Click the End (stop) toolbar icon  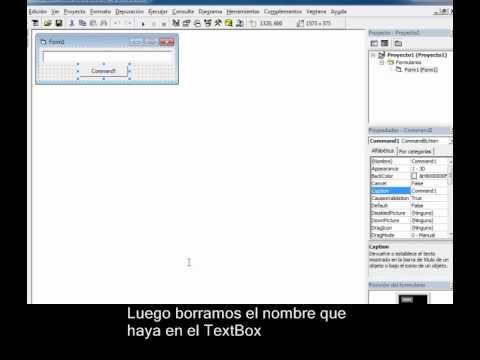tap(164, 24)
